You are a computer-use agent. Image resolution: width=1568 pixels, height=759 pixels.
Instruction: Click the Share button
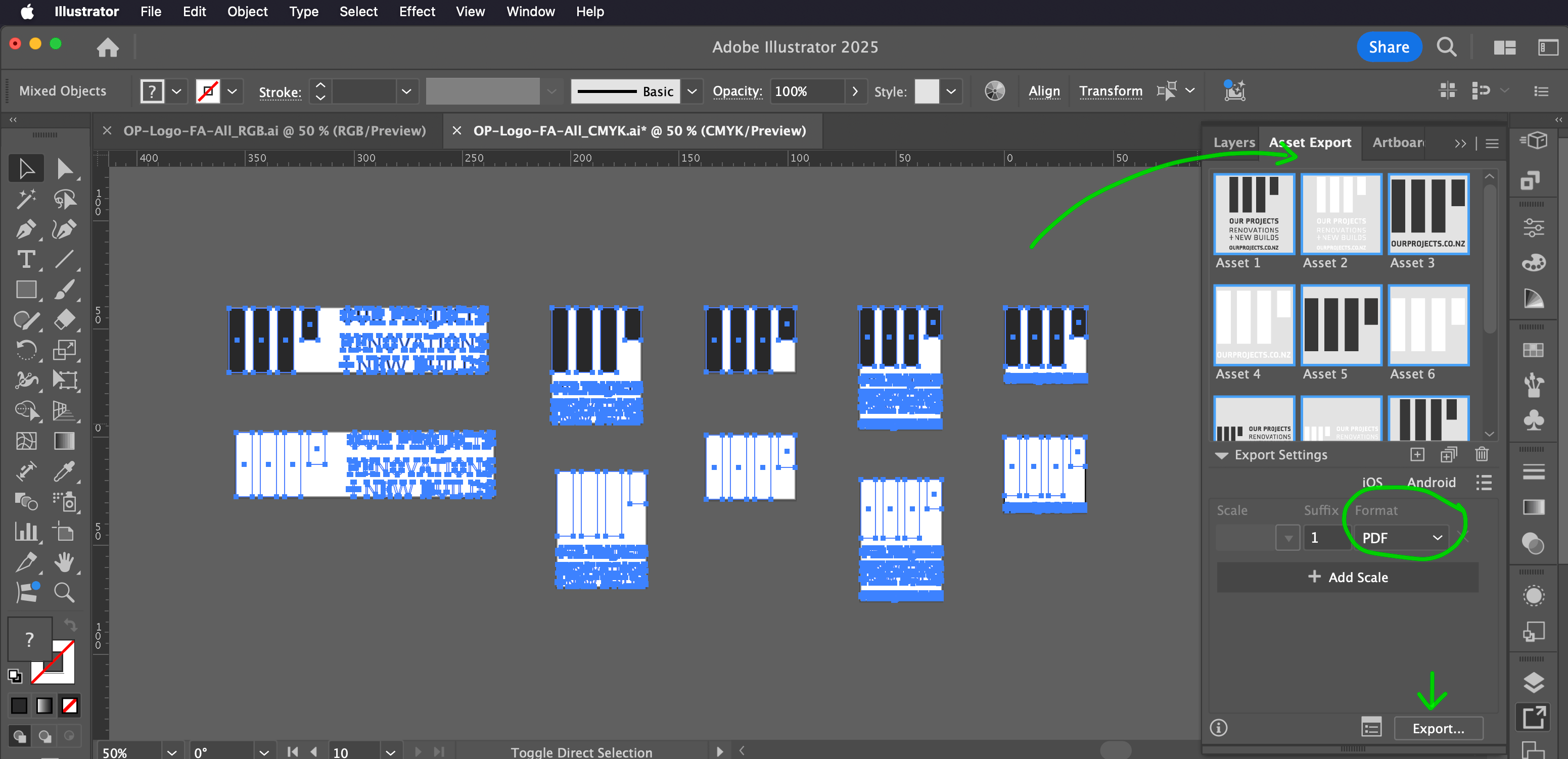coord(1389,48)
